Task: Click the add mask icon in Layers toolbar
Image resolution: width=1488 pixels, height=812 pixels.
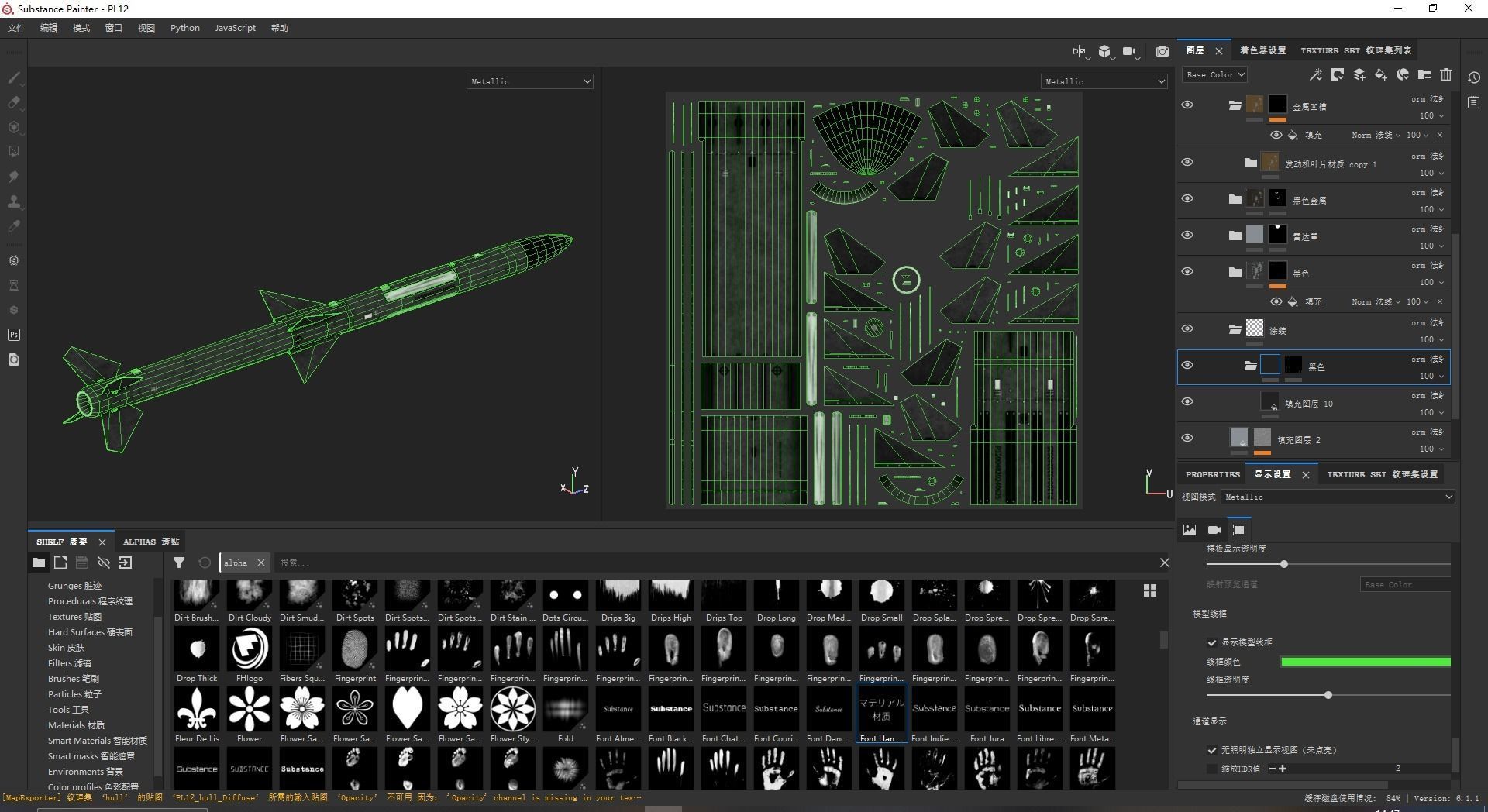Action: point(1338,74)
